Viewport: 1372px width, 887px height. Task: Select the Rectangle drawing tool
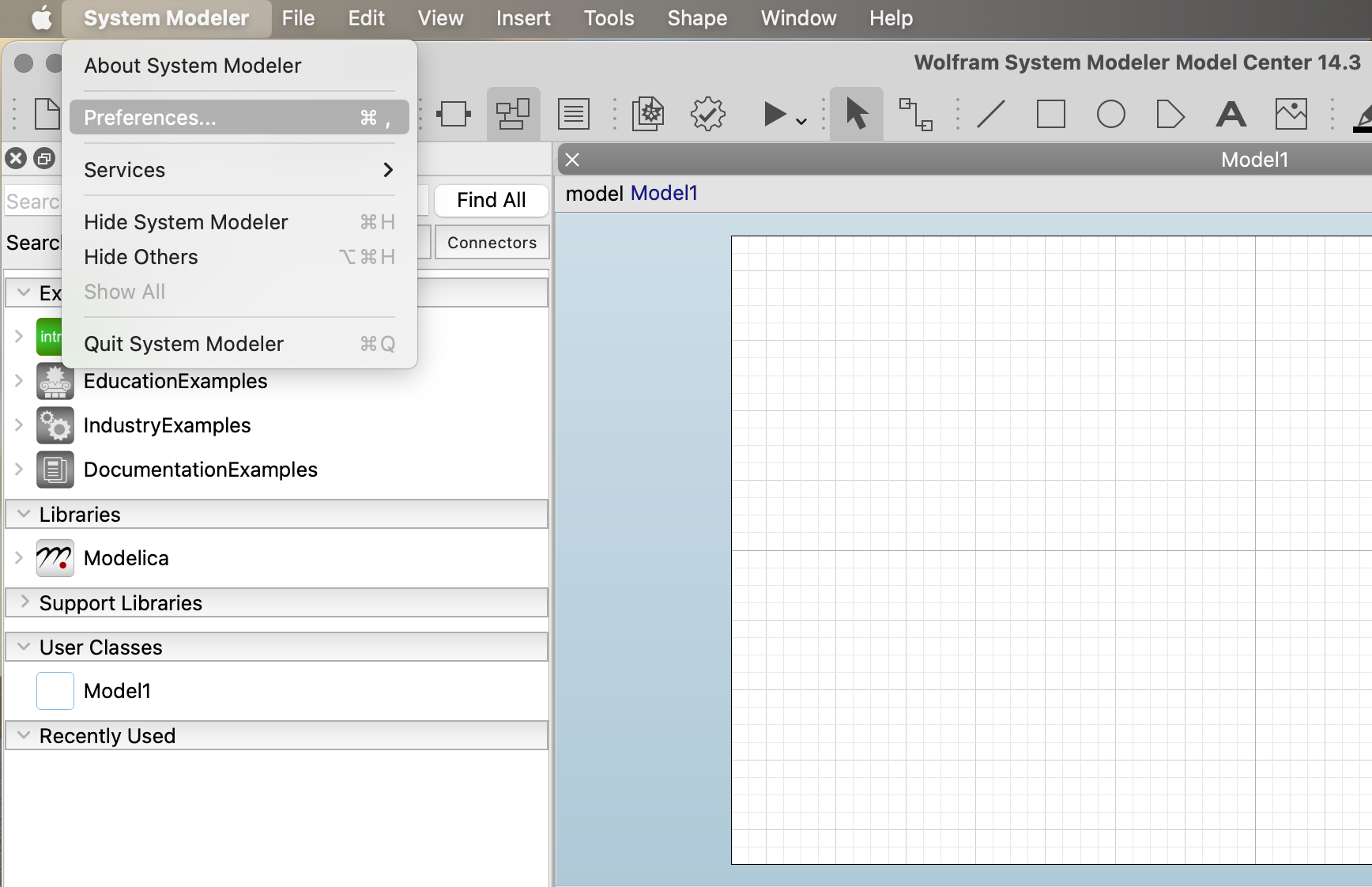[x=1050, y=115]
